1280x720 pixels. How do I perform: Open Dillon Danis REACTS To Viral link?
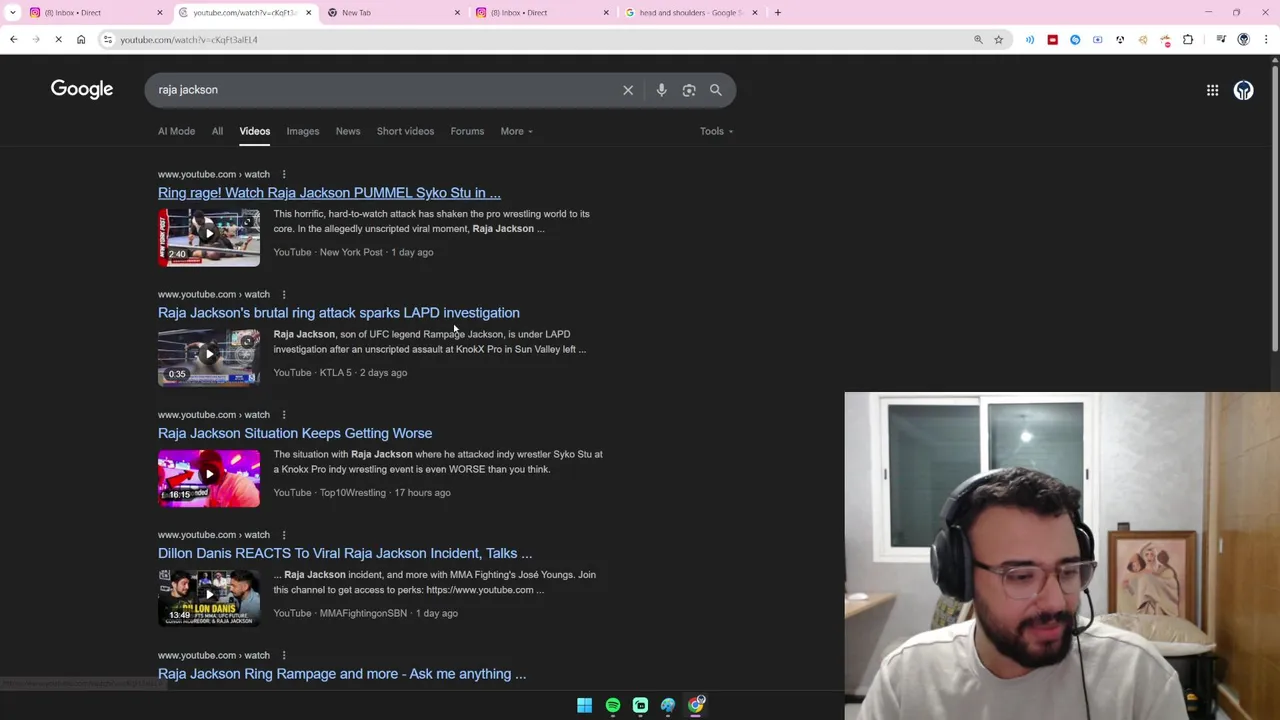click(x=345, y=553)
